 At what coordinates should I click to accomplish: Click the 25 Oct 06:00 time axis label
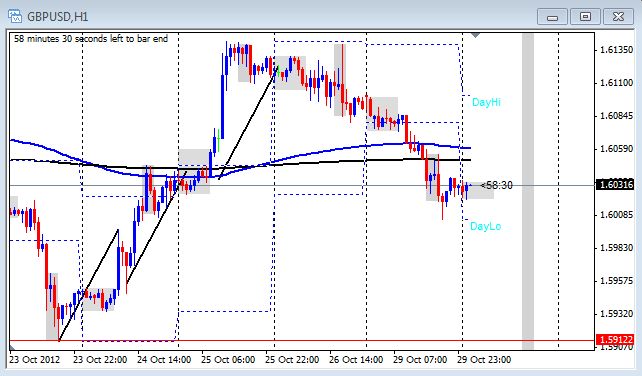pos(228,360)
